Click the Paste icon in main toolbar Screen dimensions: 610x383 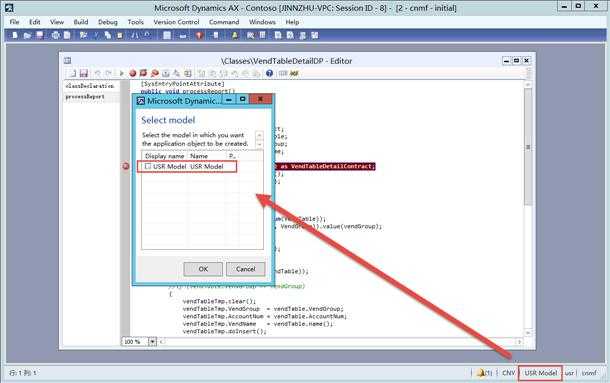pyautogui.click(x=120, y=35)
